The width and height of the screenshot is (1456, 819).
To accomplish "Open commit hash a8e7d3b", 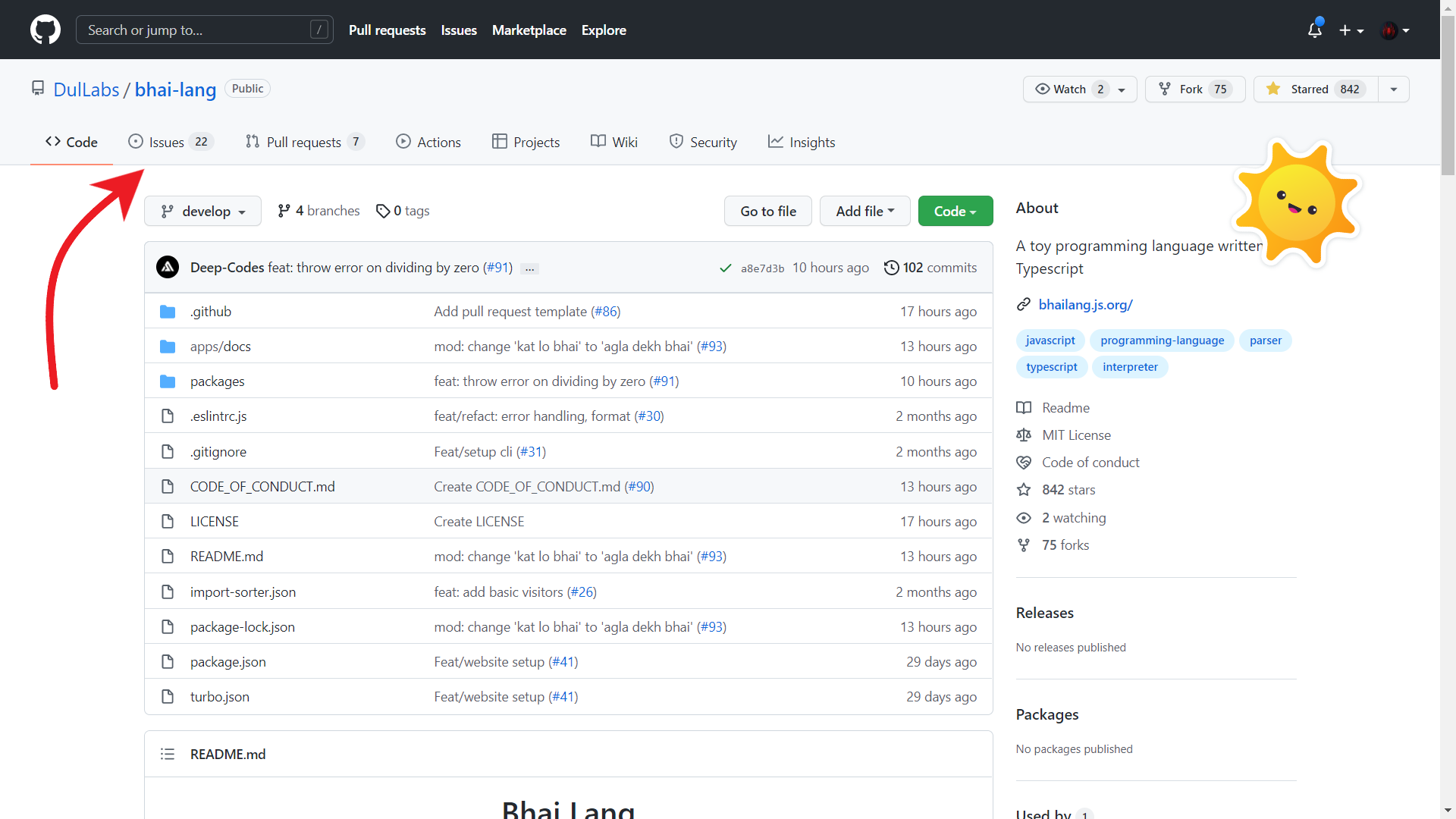I will coord(762,268).
